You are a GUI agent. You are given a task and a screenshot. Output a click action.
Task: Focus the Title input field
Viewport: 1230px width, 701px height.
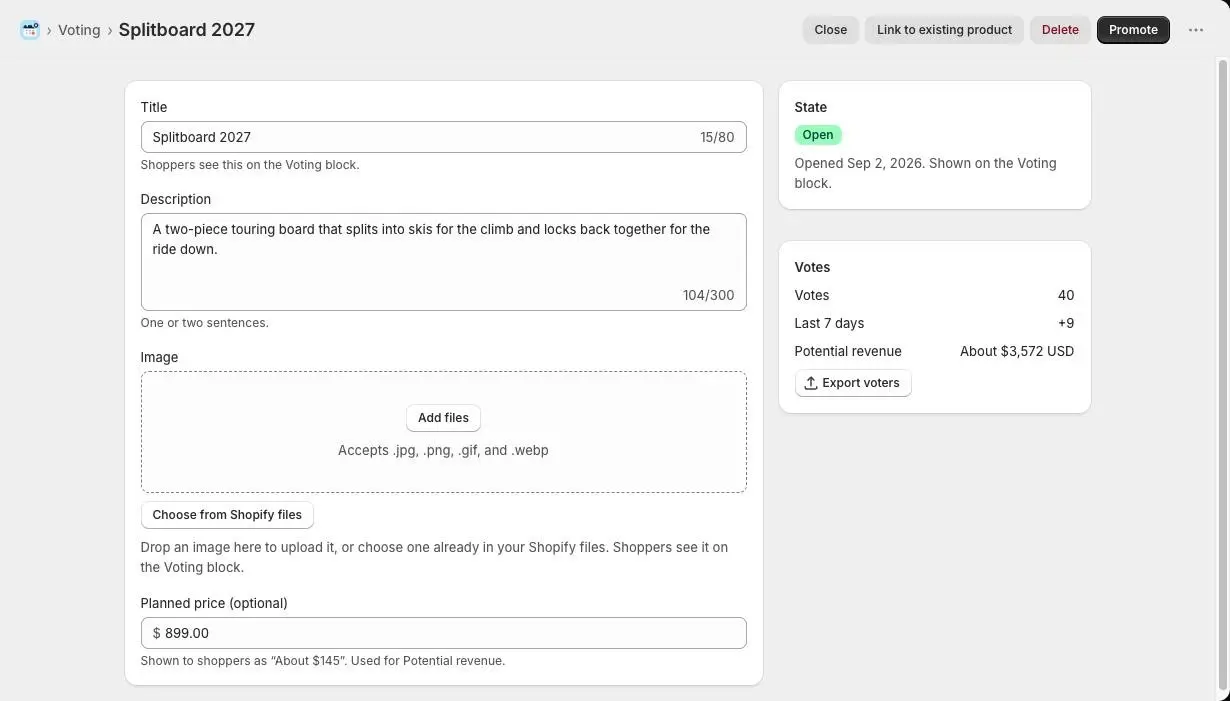tap(443, 137)
